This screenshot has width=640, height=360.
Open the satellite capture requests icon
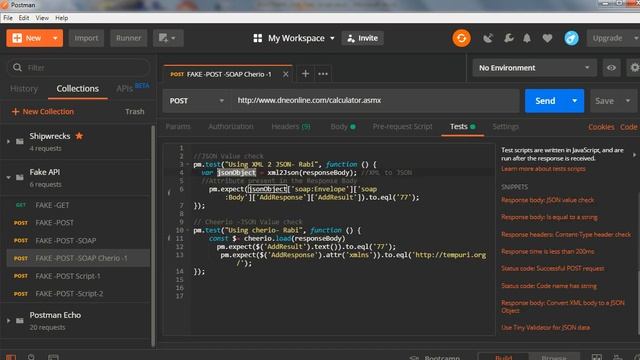point(488,38)
